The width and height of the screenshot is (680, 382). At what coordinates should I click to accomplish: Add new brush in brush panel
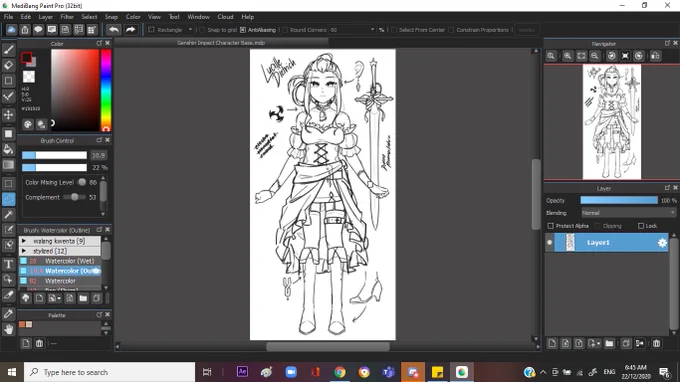click(x=39, y=298)
